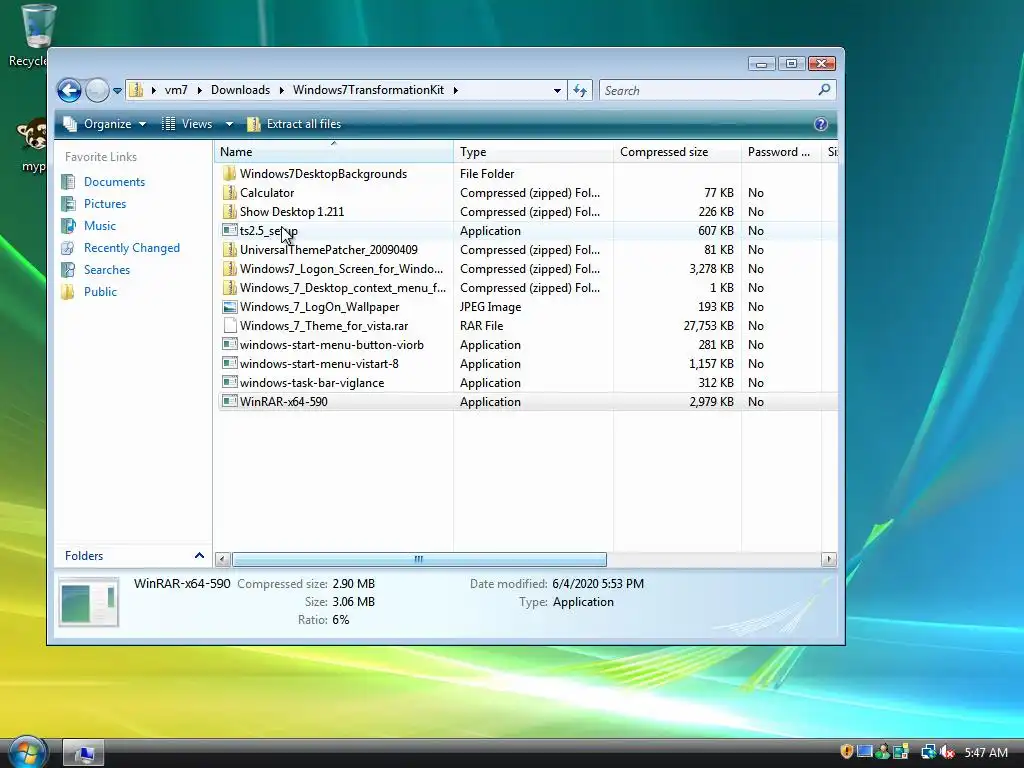The height and width of the screenshot is (768, 1024).
Task: Click the 27,753 KB size cell
Action: pyautogui.click(x=709, y=326)
